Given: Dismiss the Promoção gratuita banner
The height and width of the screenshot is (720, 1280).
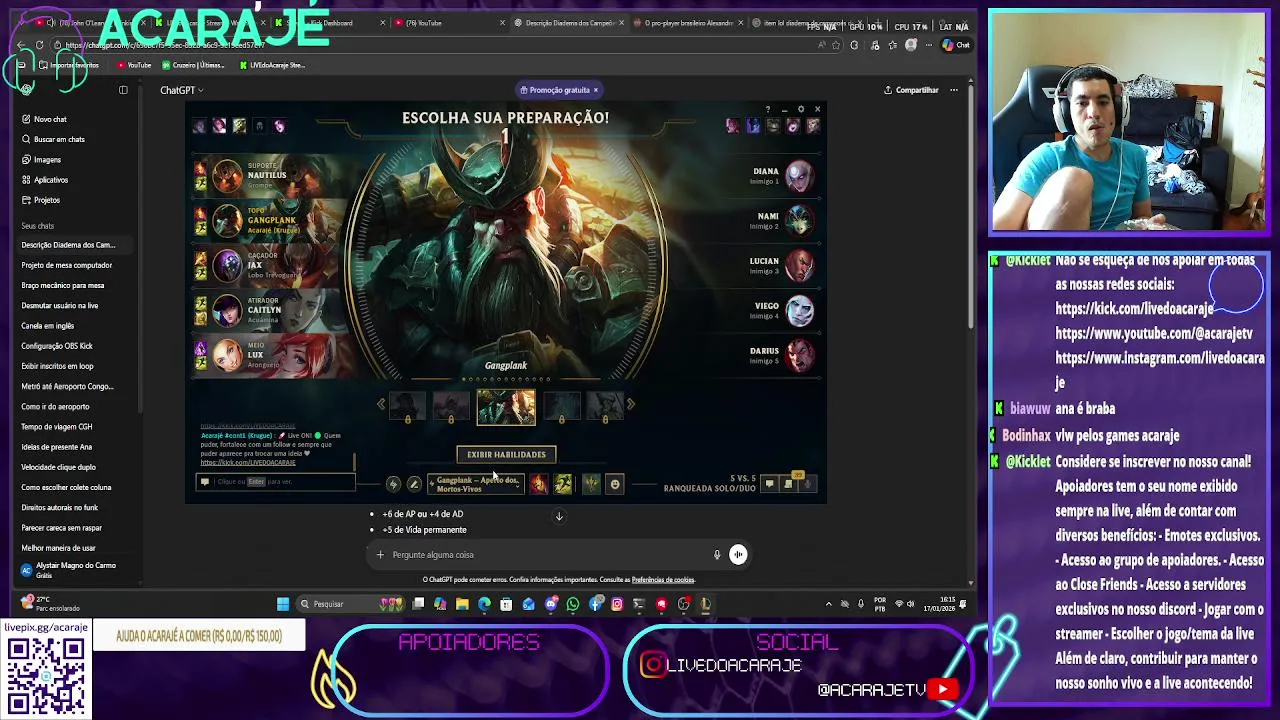Looking at the screenshot, I should click(x=596, y=90).
